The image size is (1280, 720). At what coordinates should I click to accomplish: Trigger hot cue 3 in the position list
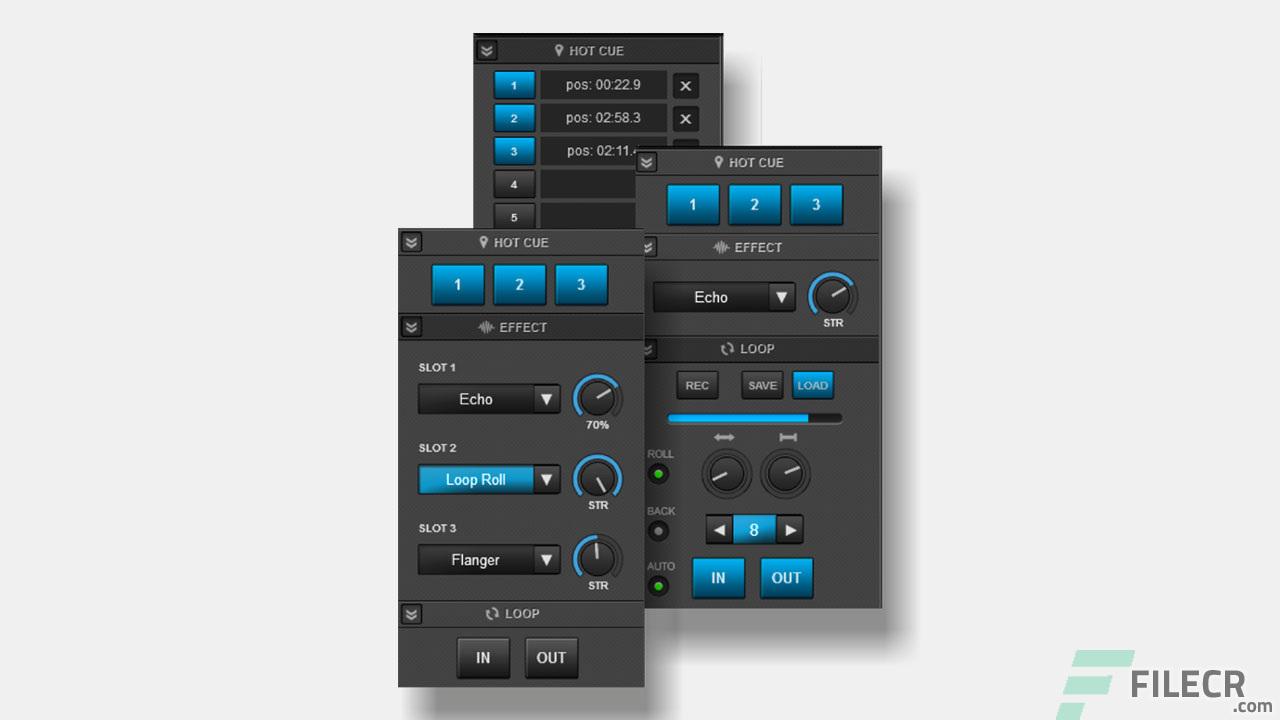tap(514, 151)
